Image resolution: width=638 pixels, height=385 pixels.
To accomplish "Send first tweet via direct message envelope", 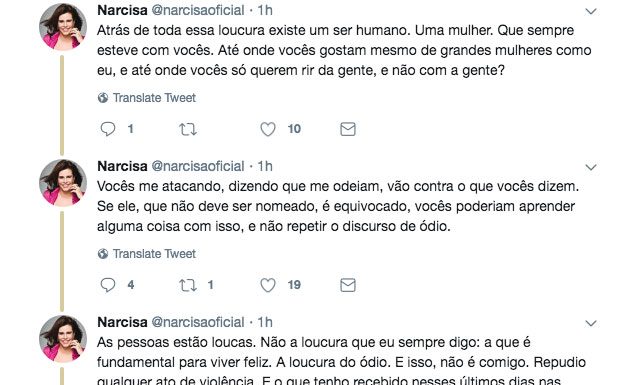I will tap(348, 129).
